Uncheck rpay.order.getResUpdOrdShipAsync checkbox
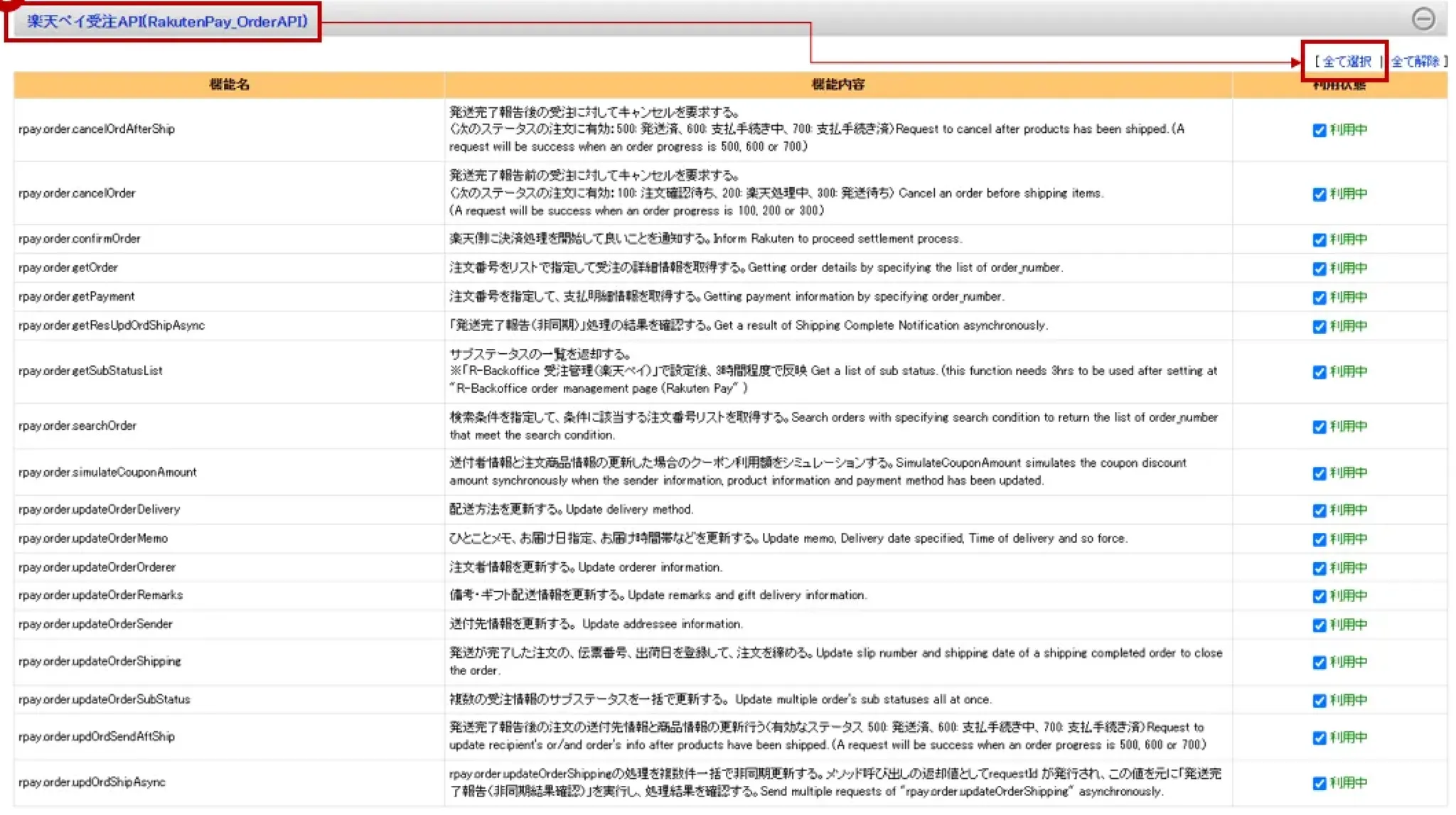This screenshot has height=815, width=1456. (x=1319, y=326)
